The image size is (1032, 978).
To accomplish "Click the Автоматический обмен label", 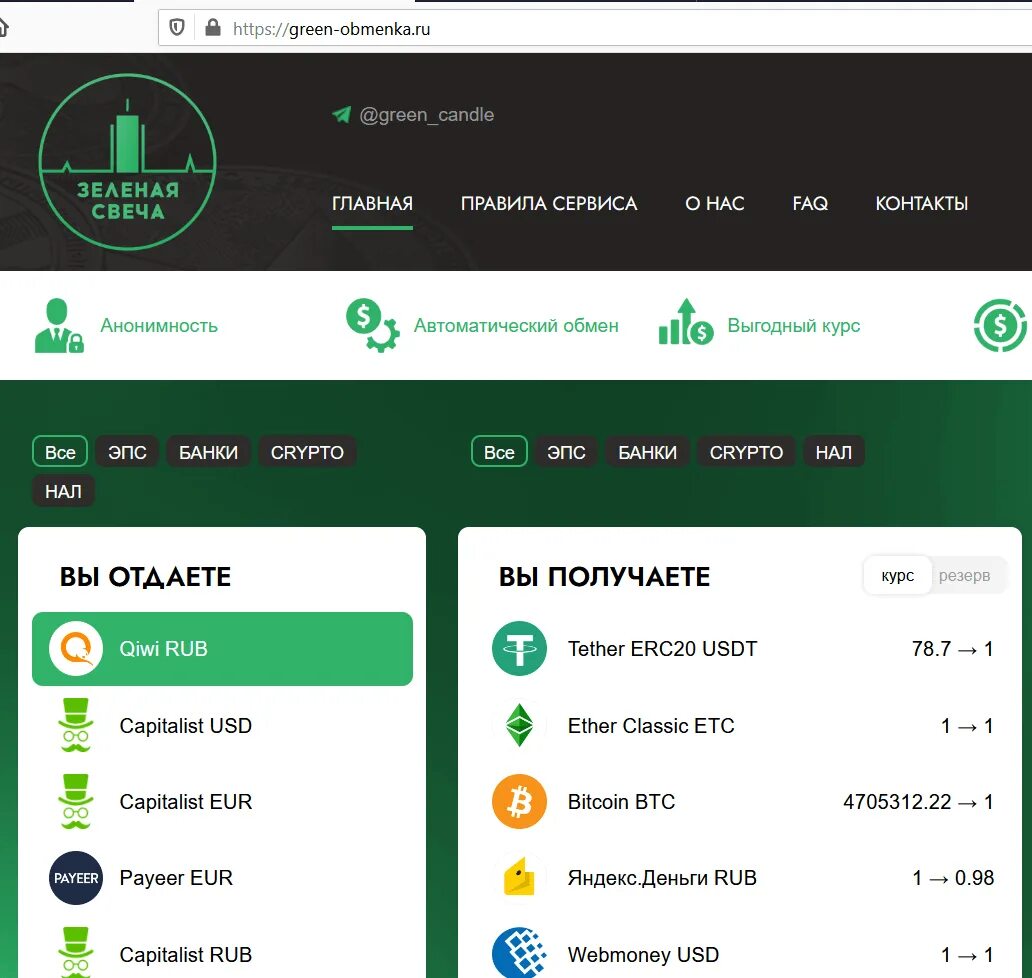I will pos(516,326).
